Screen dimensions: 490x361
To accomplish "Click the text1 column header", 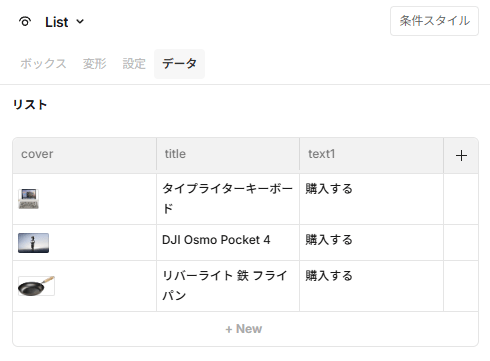I will click(x=371, y=155).
